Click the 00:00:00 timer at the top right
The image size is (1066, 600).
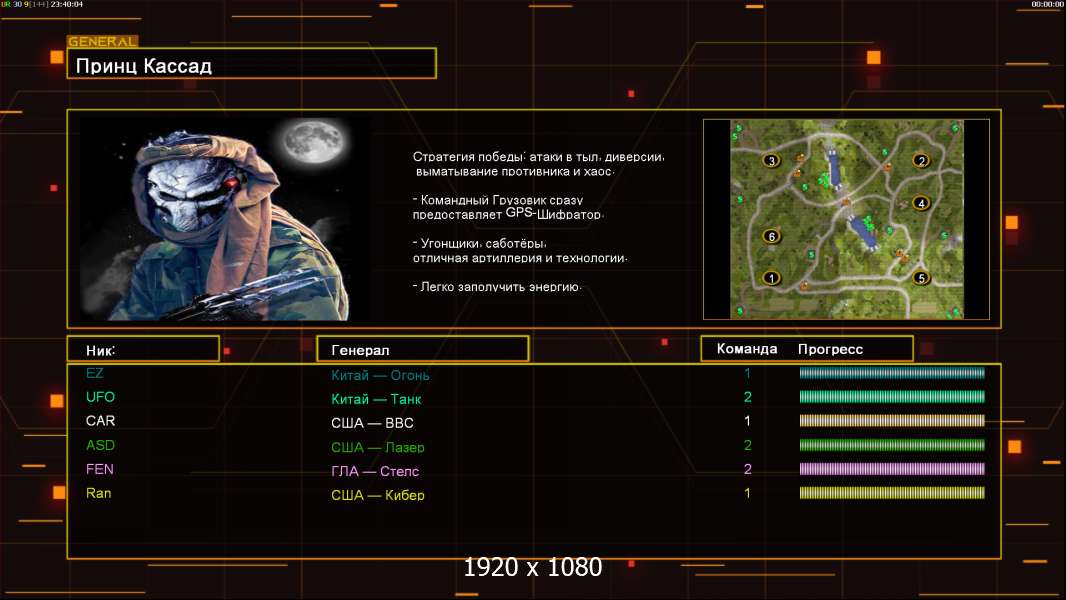point(1047,4)
